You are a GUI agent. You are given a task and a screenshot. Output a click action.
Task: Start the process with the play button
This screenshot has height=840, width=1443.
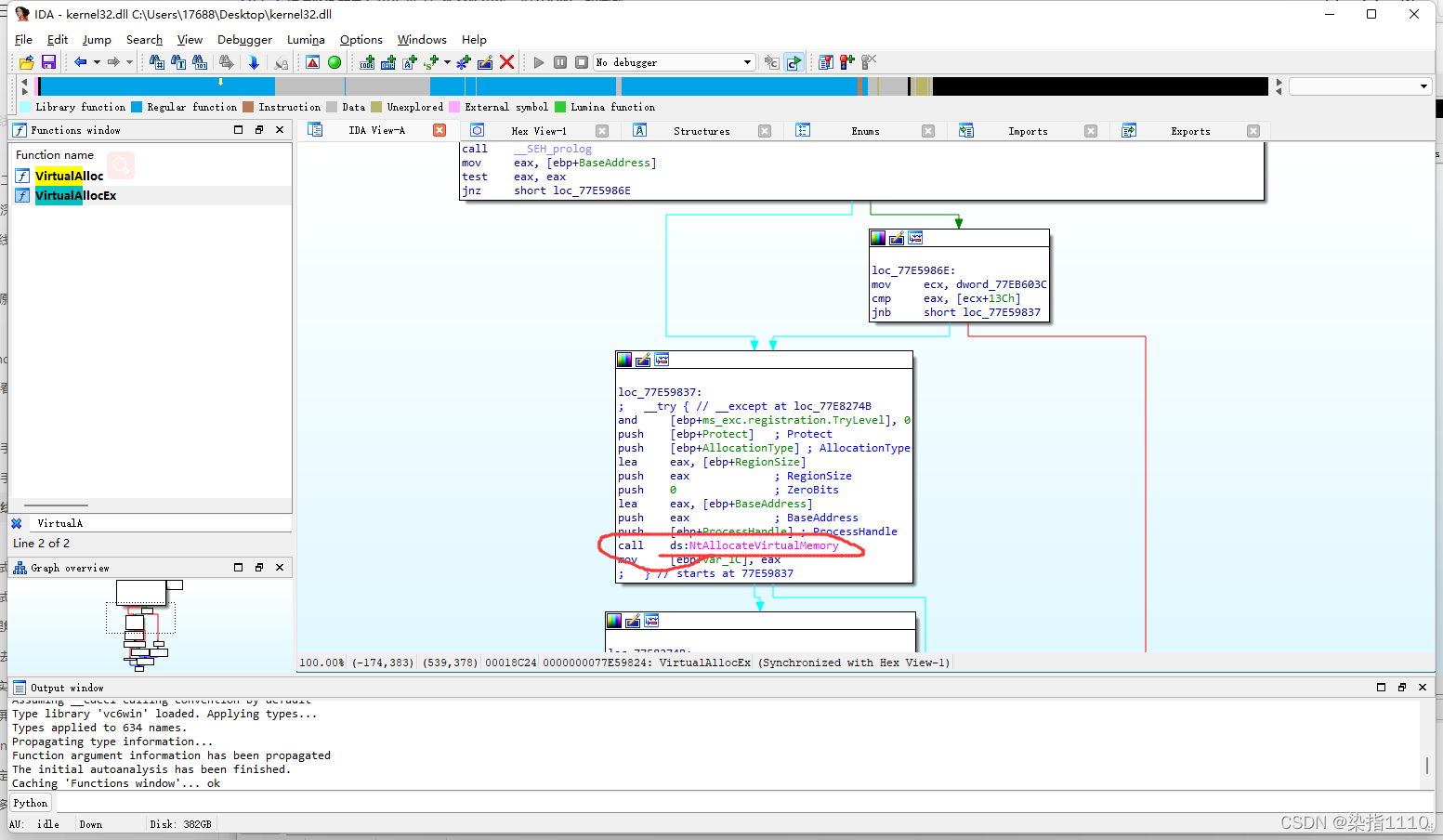coord(539,62)
